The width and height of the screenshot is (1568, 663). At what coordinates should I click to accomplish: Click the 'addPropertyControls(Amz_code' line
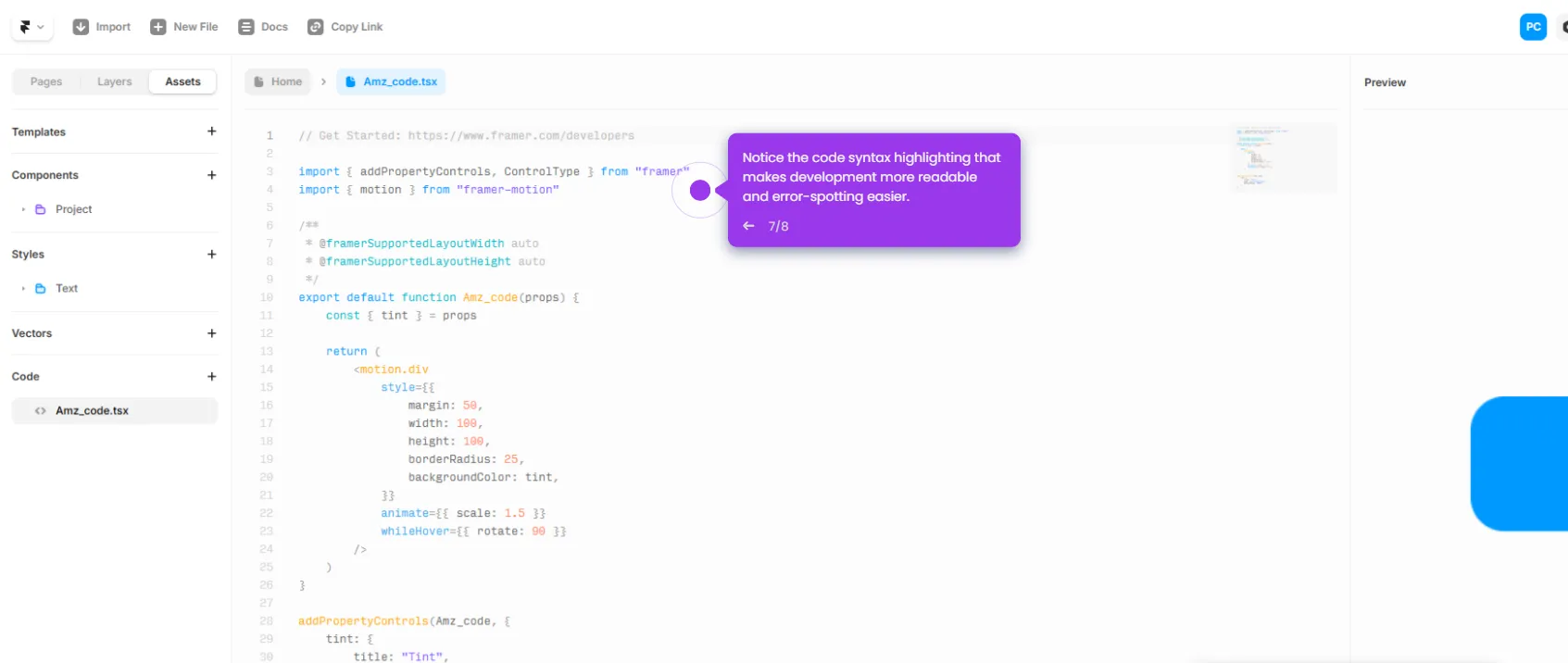click(x=405, y=621)
